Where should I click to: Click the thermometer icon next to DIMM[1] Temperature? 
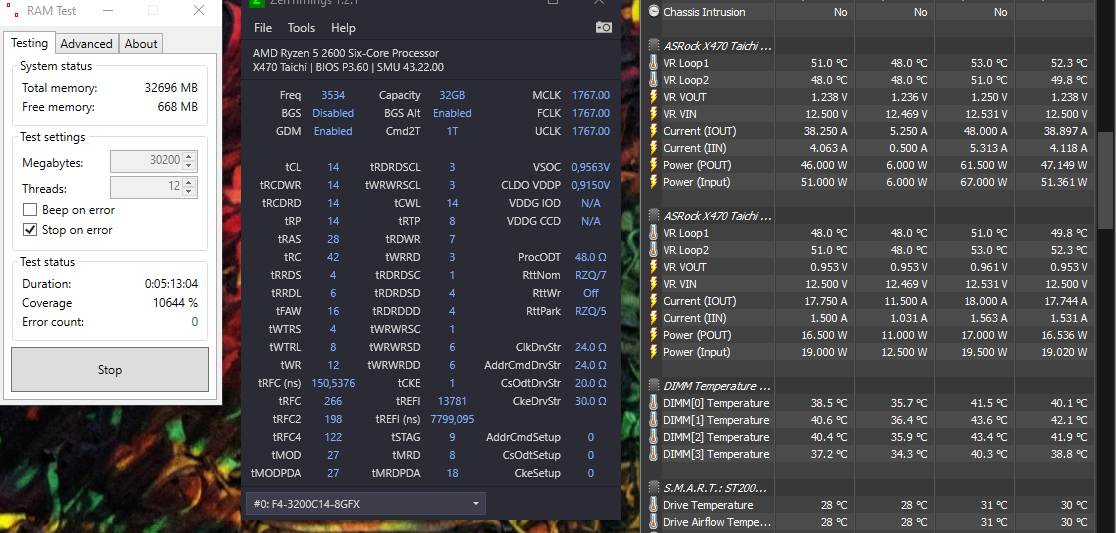coord(654,420)
